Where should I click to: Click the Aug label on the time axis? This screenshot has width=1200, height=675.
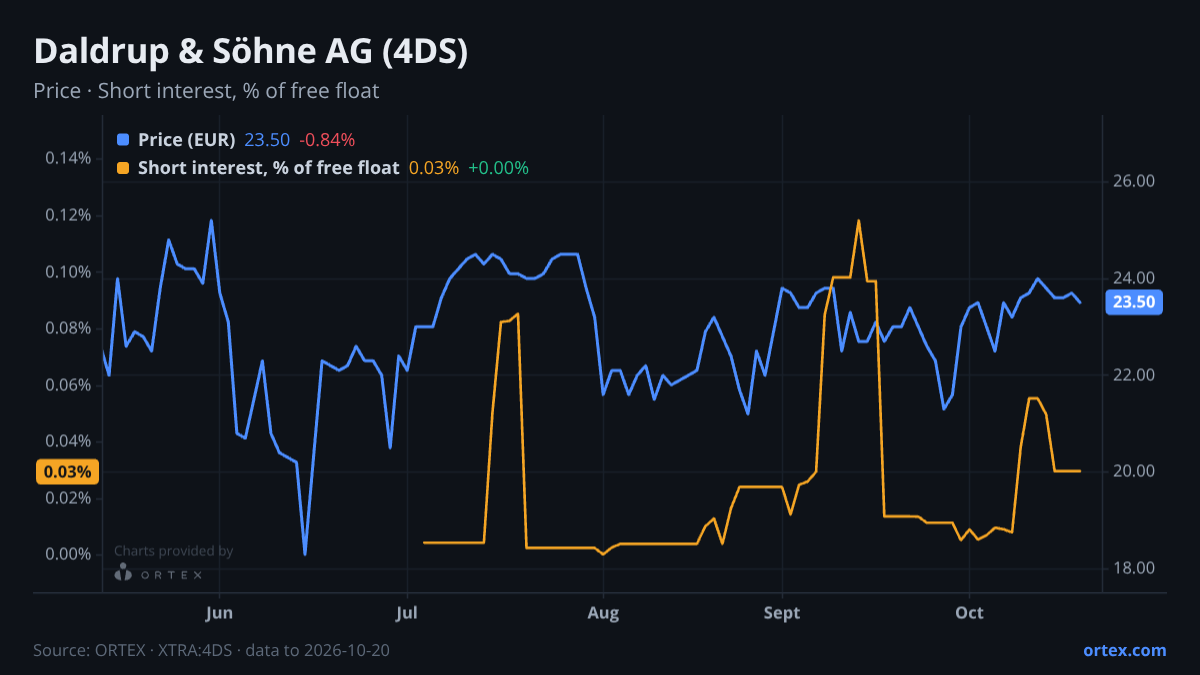click(602, 613)
